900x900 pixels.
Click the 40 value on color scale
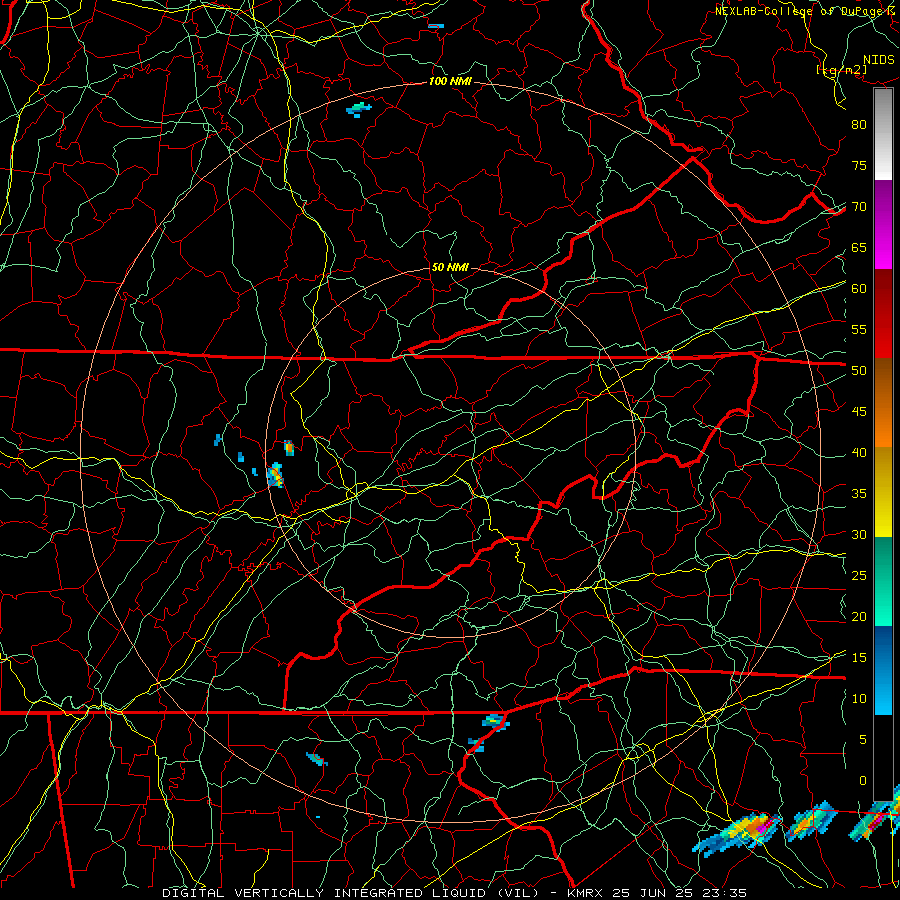click(x=859, y=452)
